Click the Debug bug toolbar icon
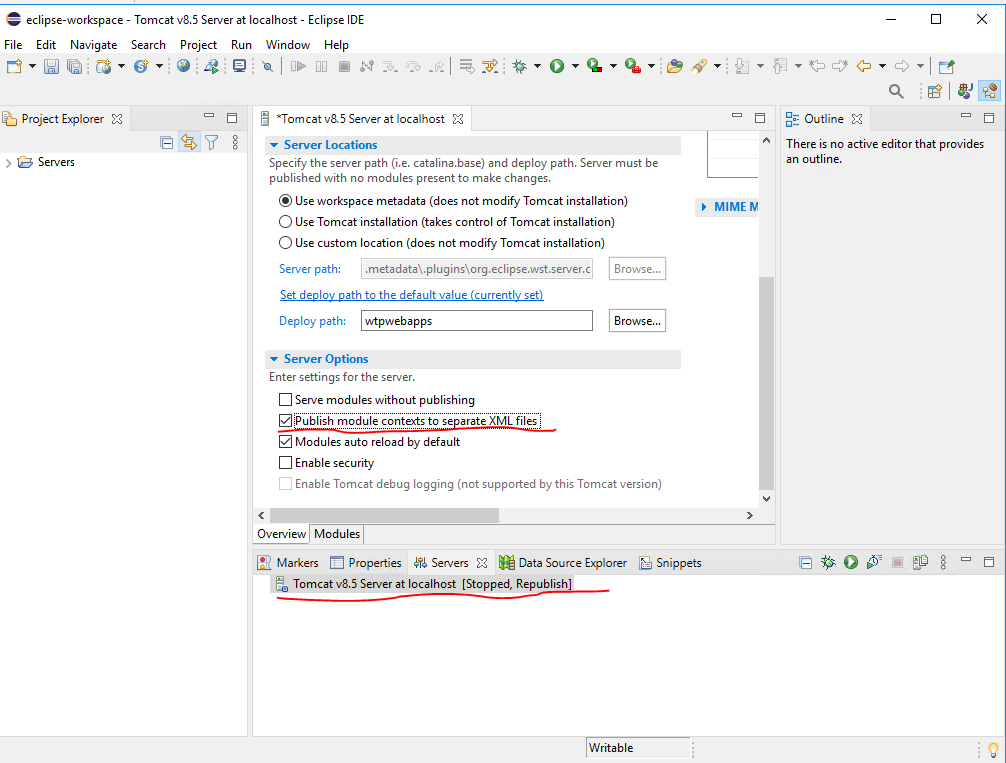The image size is (1006, 763). [x=520, y=66]
